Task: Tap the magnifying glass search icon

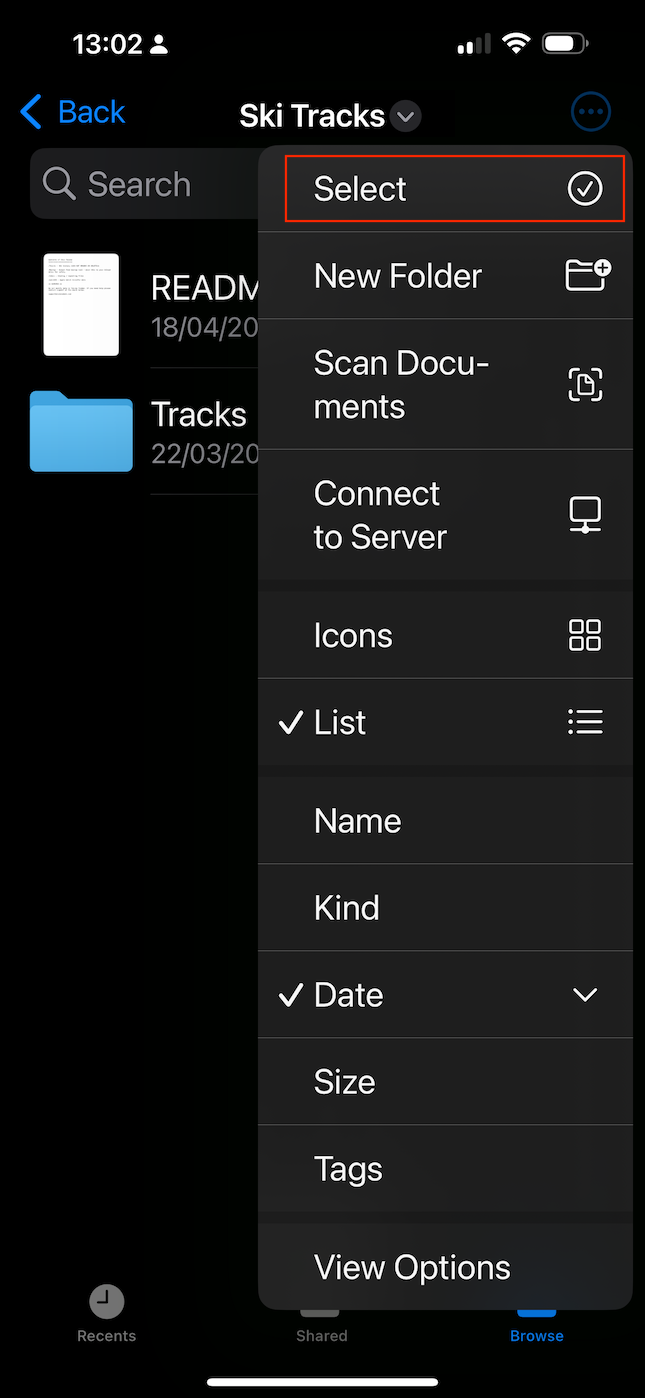Action: (x=59, y=184)
